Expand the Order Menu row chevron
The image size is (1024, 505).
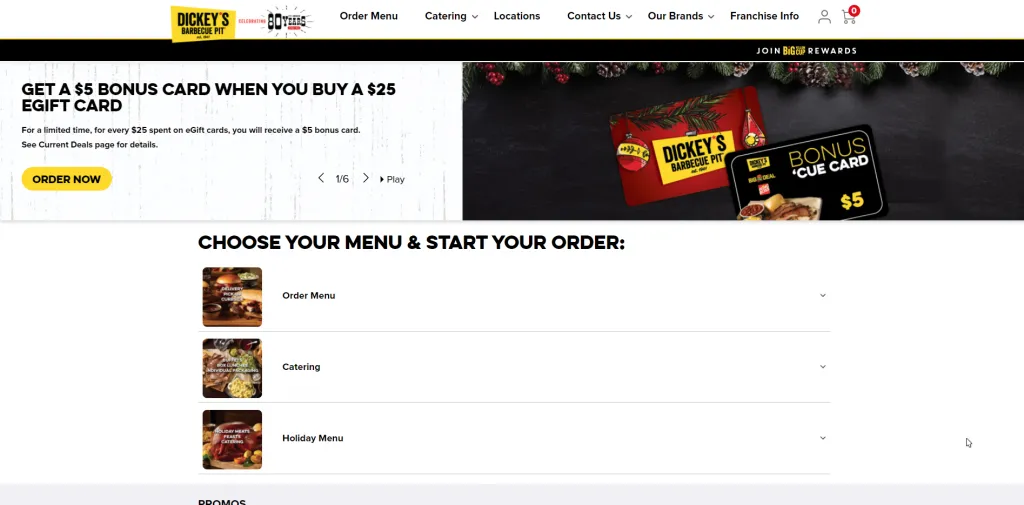coord(823,295)
